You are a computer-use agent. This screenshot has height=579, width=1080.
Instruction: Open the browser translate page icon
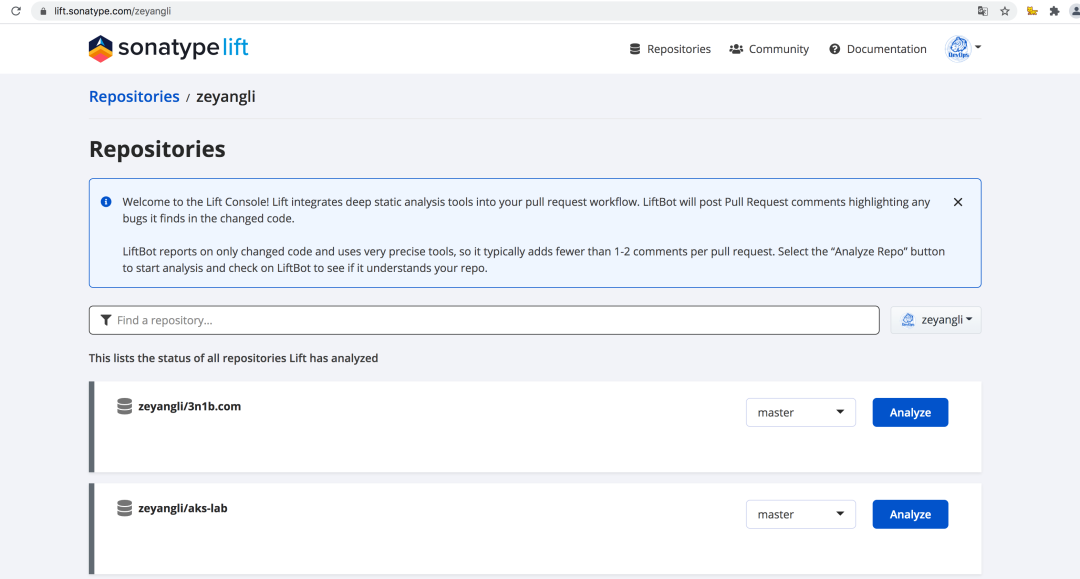coord(983,11)
